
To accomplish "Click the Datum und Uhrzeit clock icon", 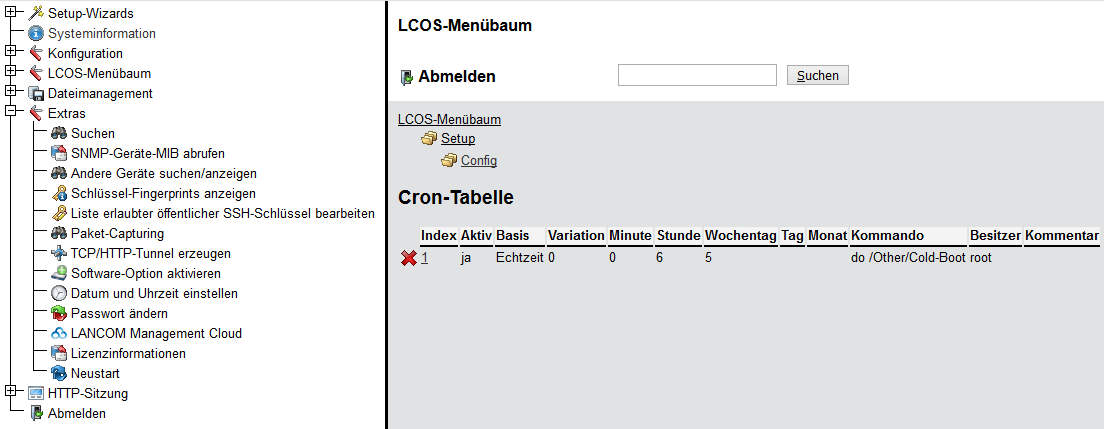I will [x=59, y=293].
